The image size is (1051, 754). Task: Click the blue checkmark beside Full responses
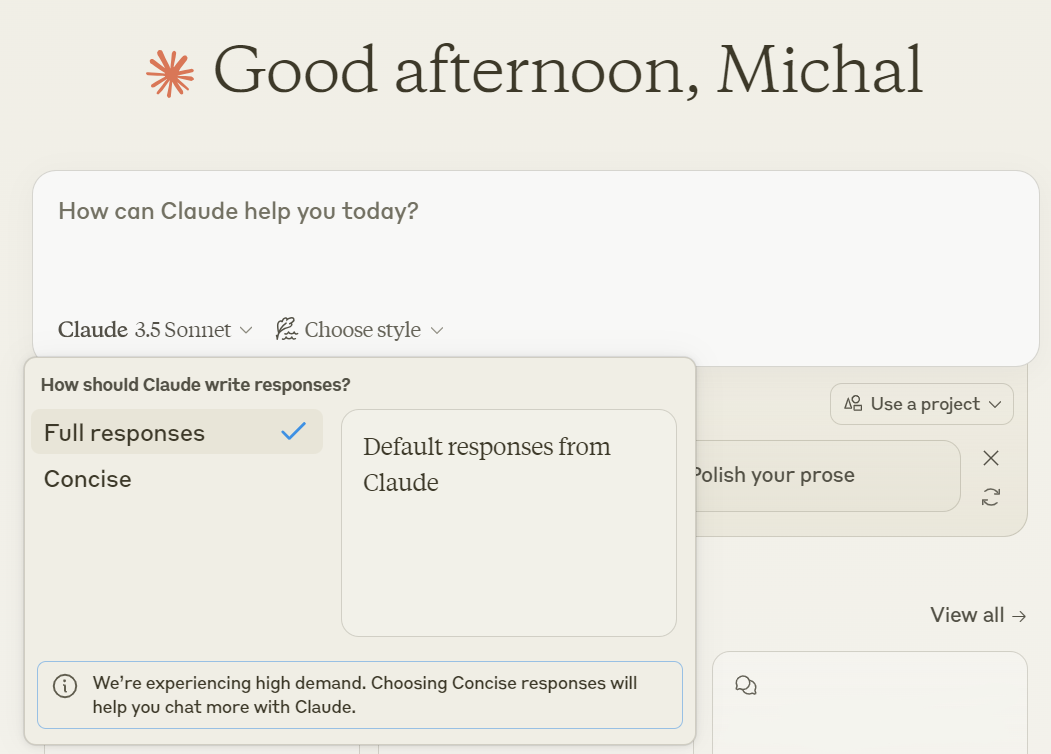pos(293,432)
